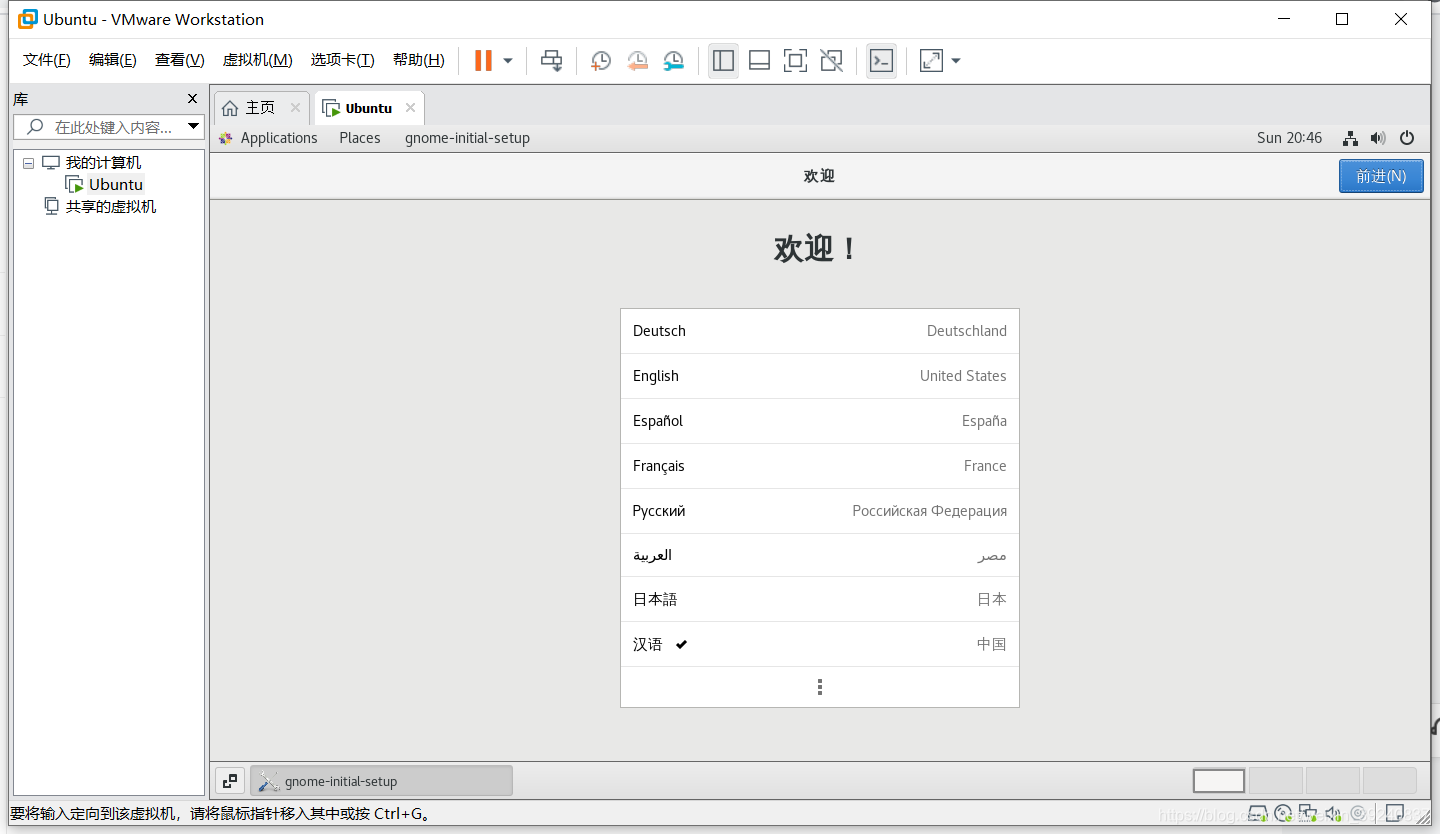Screen dimensions: 1440x834
Task: Select Français language row
Action: pos(820,466)
